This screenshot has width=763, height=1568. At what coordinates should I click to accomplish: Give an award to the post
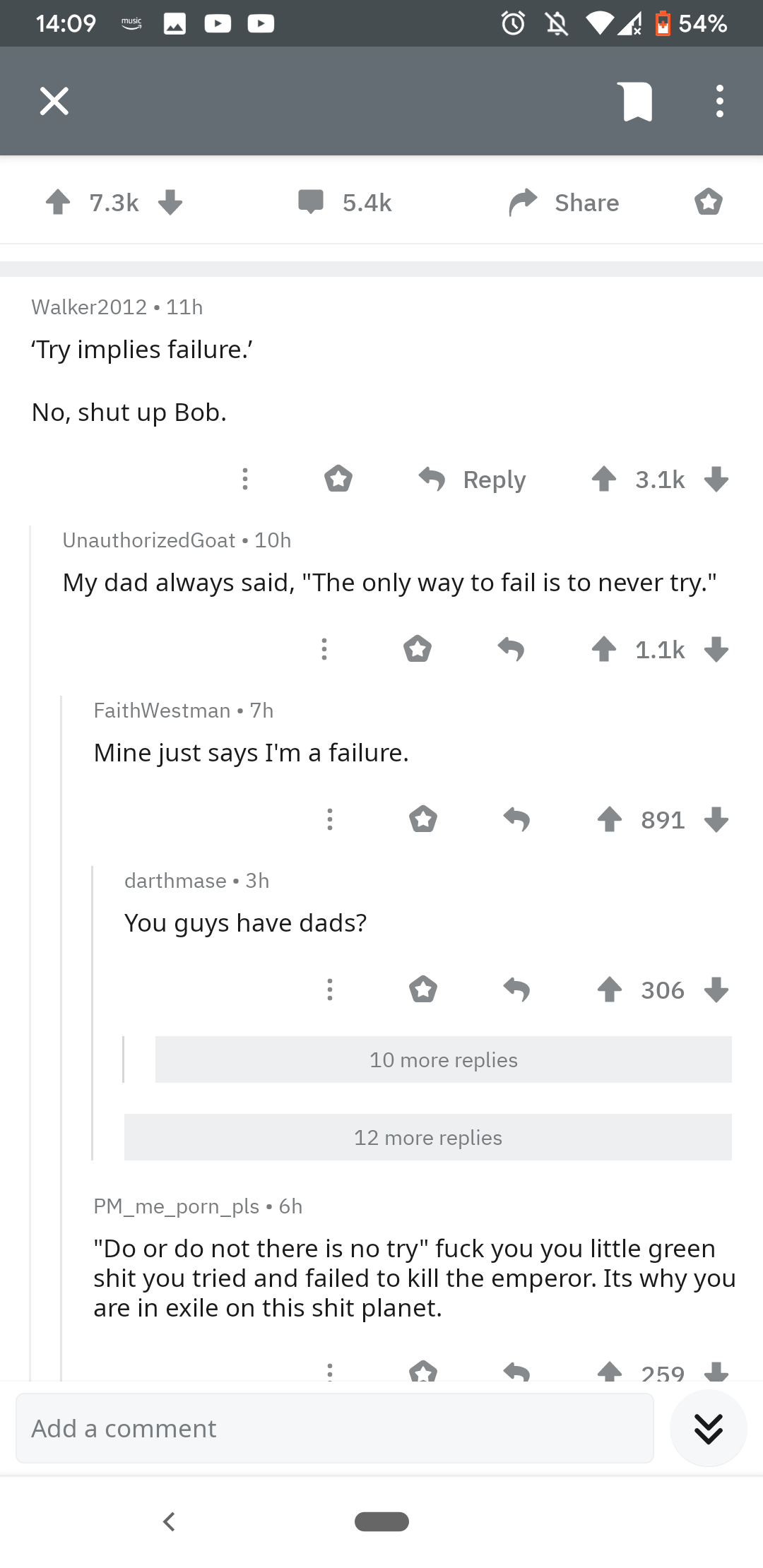click(709, 203)
